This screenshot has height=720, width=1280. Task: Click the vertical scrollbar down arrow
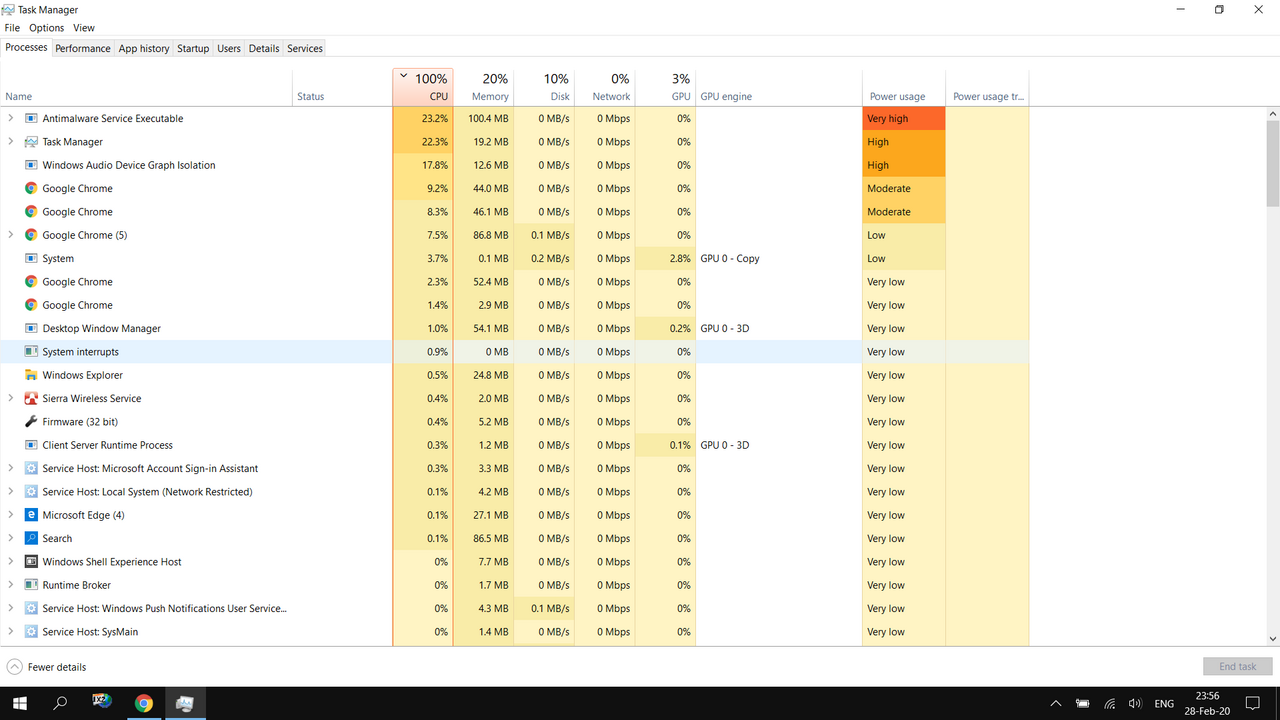click(x=1272, y=638)
